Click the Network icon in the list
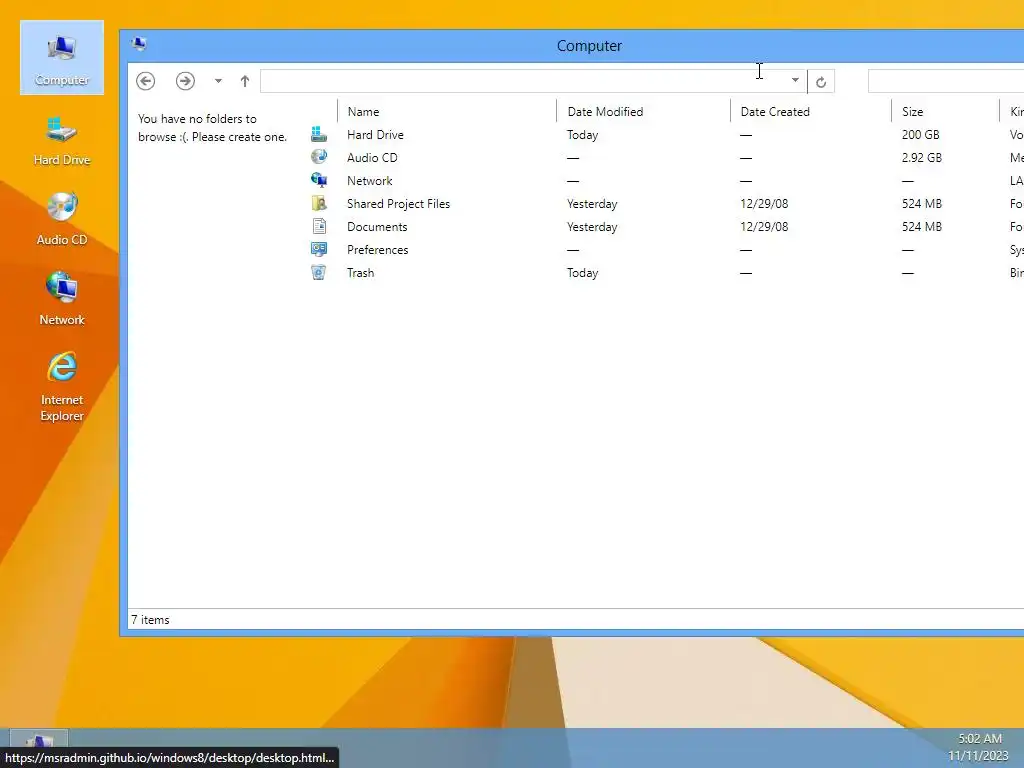The image size is (1024, 768). (319, 180)
